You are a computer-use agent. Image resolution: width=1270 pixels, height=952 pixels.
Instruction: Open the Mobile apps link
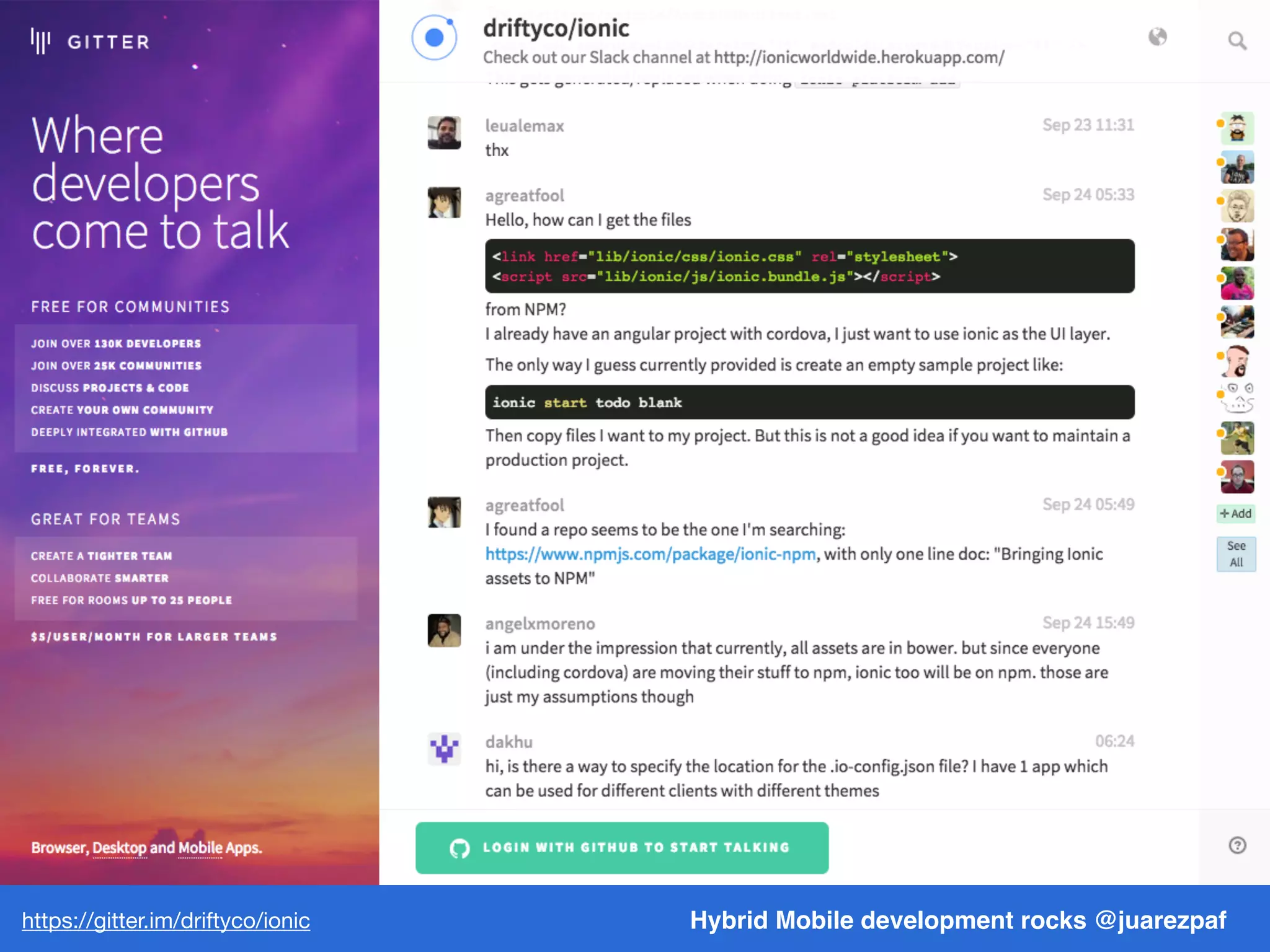200,847
